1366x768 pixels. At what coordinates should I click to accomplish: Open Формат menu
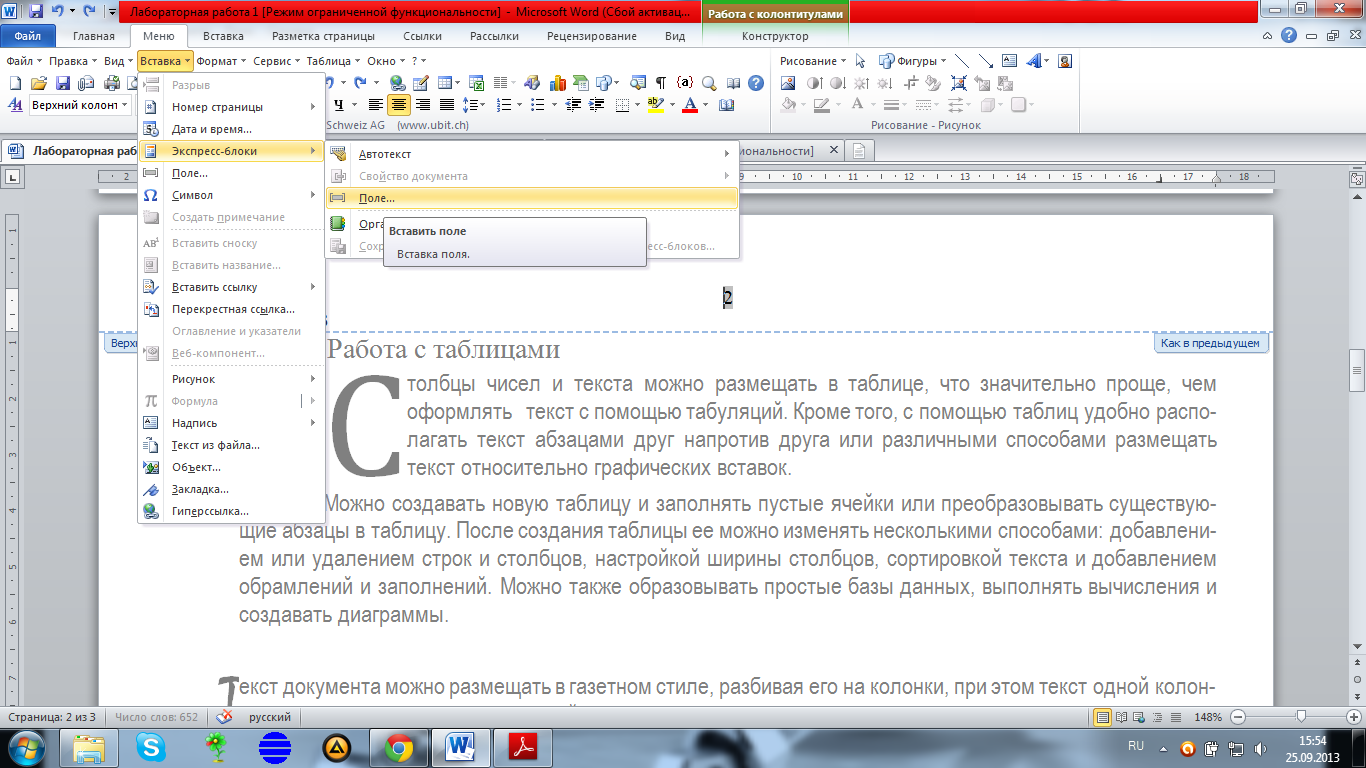pyautogui.click(x=221, y=61)
